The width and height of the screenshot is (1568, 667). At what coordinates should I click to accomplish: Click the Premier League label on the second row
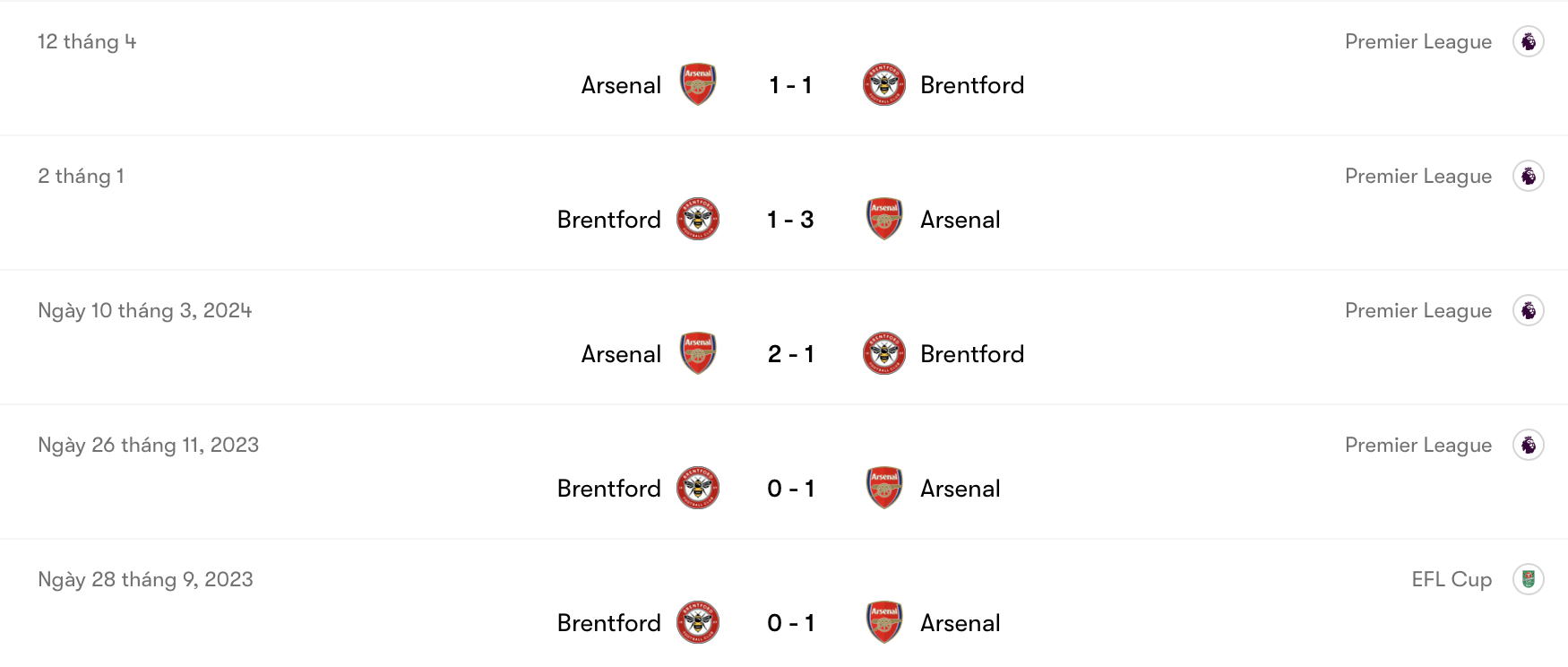1418,176
